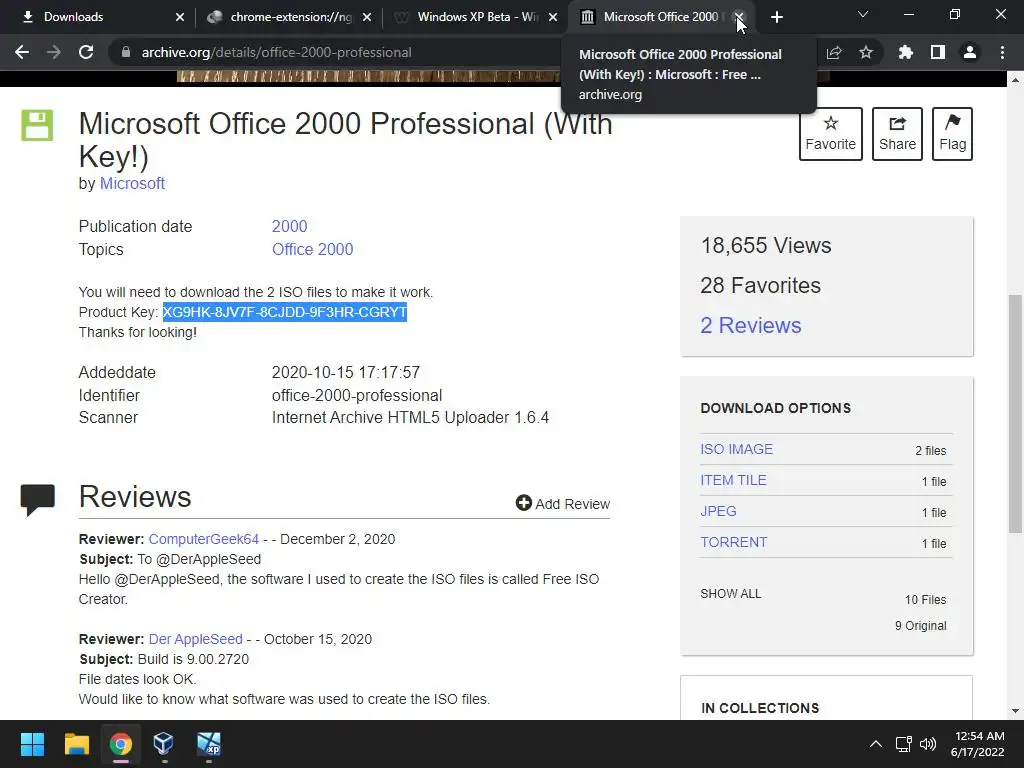
Task: Open the Windows Start menu
Action: click(x=32, y=744)
